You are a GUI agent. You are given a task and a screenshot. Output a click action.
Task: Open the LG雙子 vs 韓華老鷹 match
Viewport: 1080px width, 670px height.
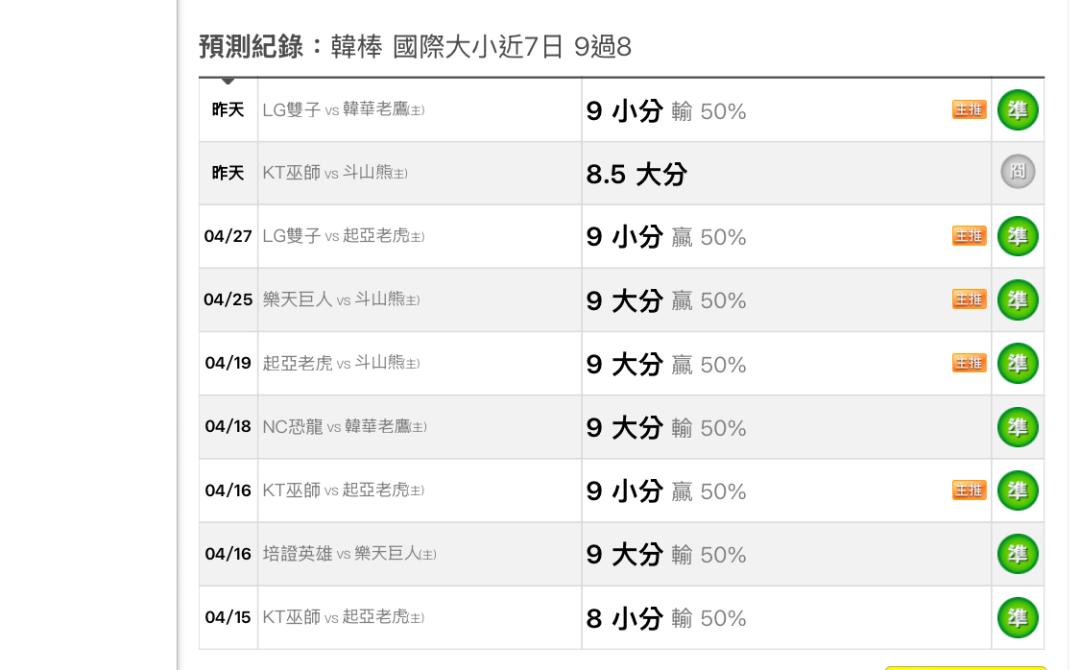click(x=344, y=110)
